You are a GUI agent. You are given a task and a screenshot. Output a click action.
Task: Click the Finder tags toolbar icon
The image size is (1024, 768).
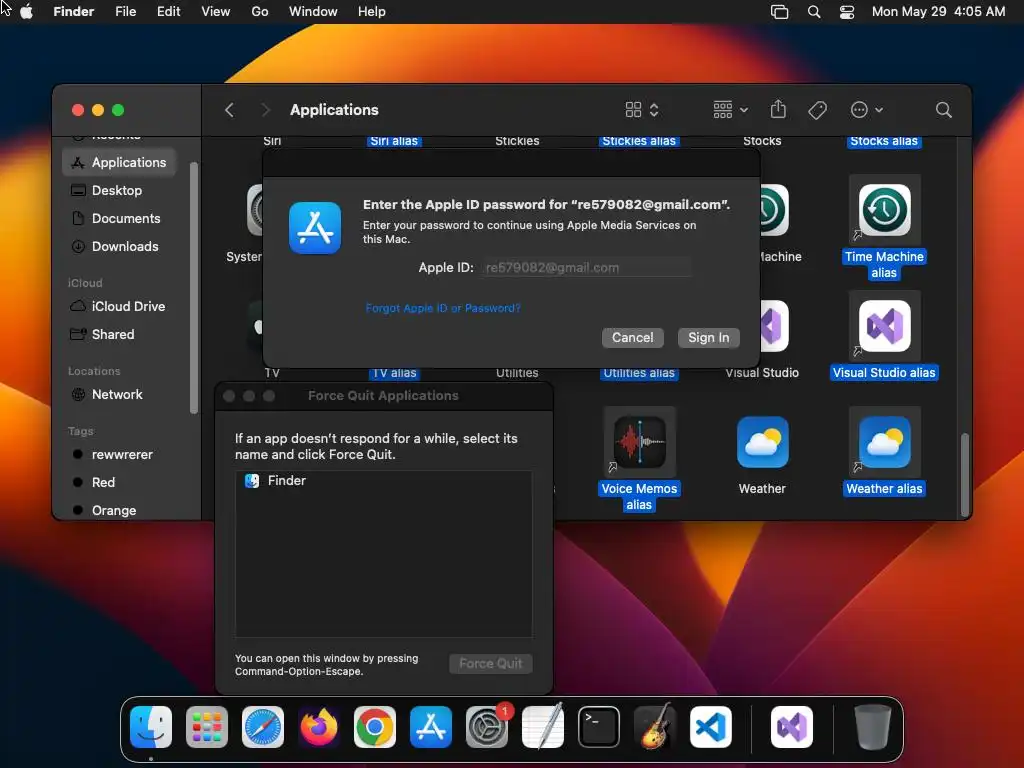click(817, 110)
